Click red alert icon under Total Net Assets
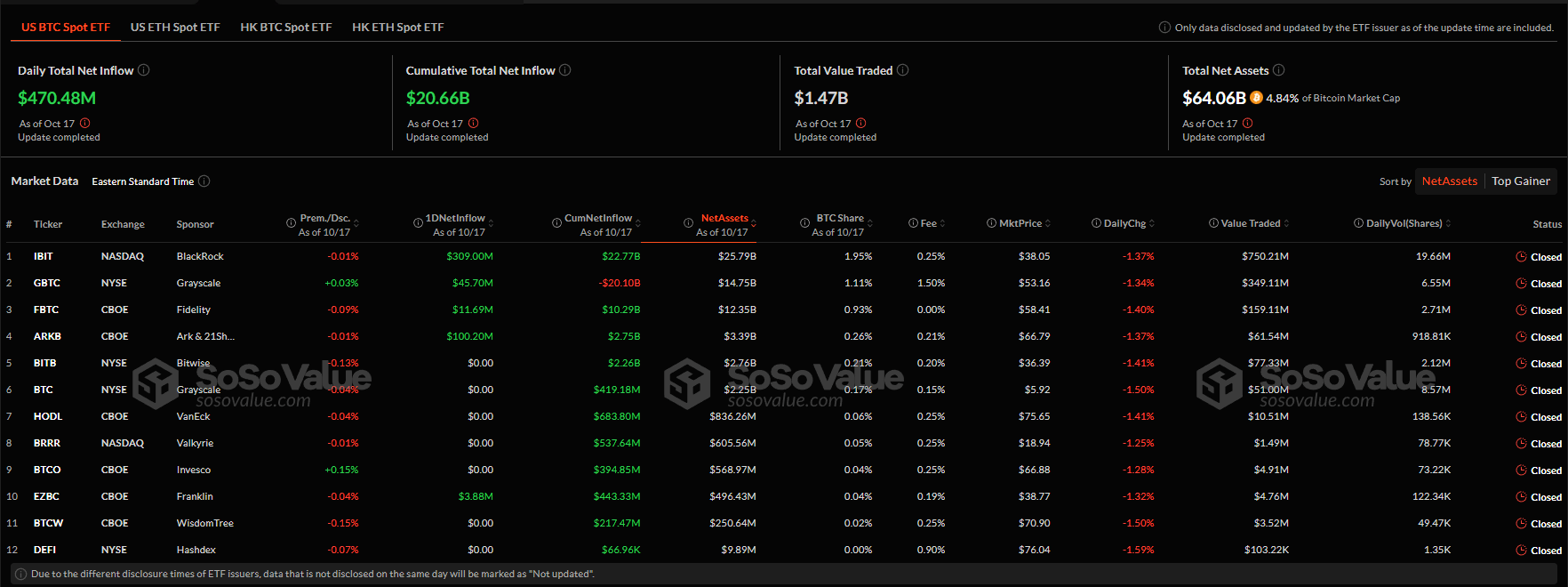Viewport: 1568px width, 587px height. (1248, 124)
